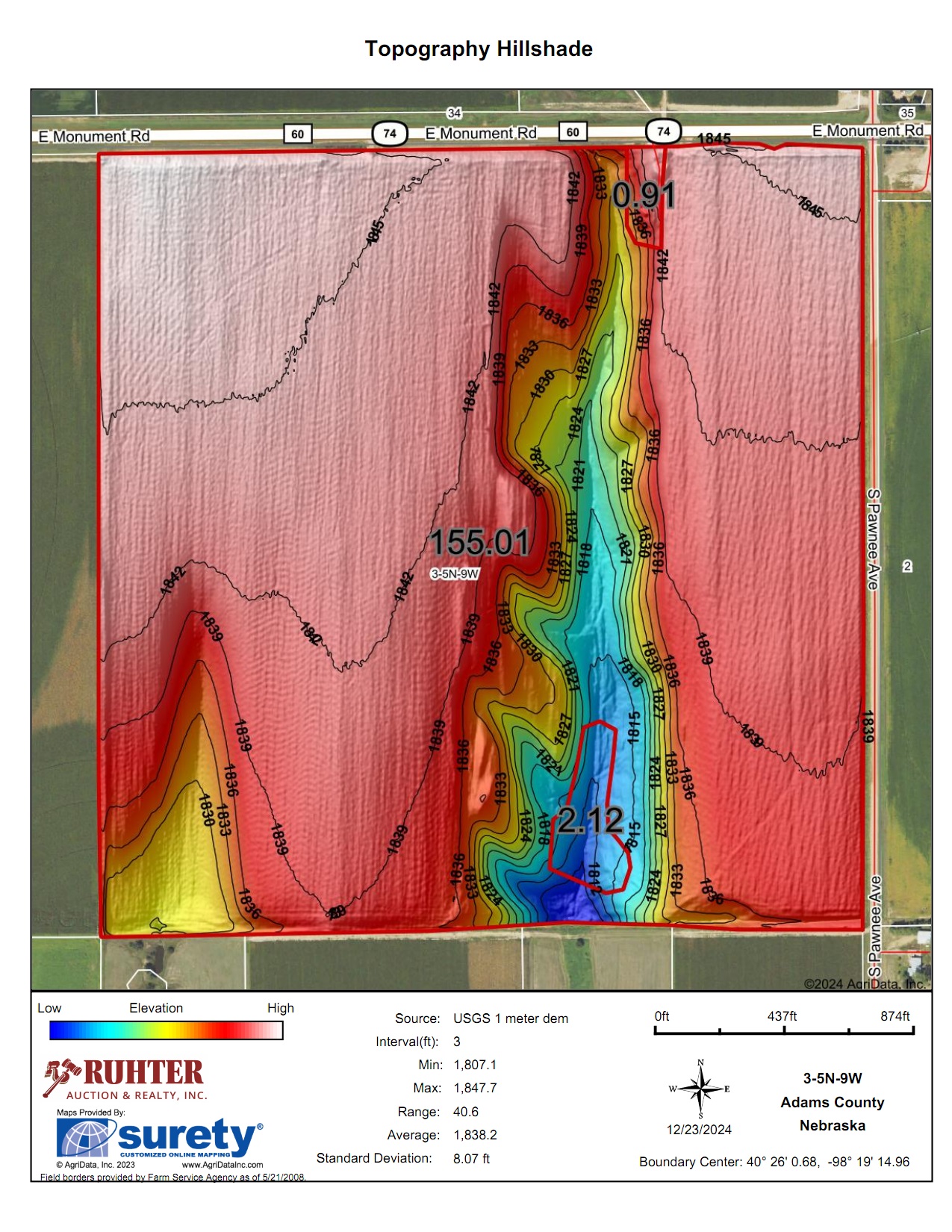Click the Boundary Center coordinates text
The width and height of the screenshot is (952, 1232).
pyautogui.click(x=774, y=1162)
